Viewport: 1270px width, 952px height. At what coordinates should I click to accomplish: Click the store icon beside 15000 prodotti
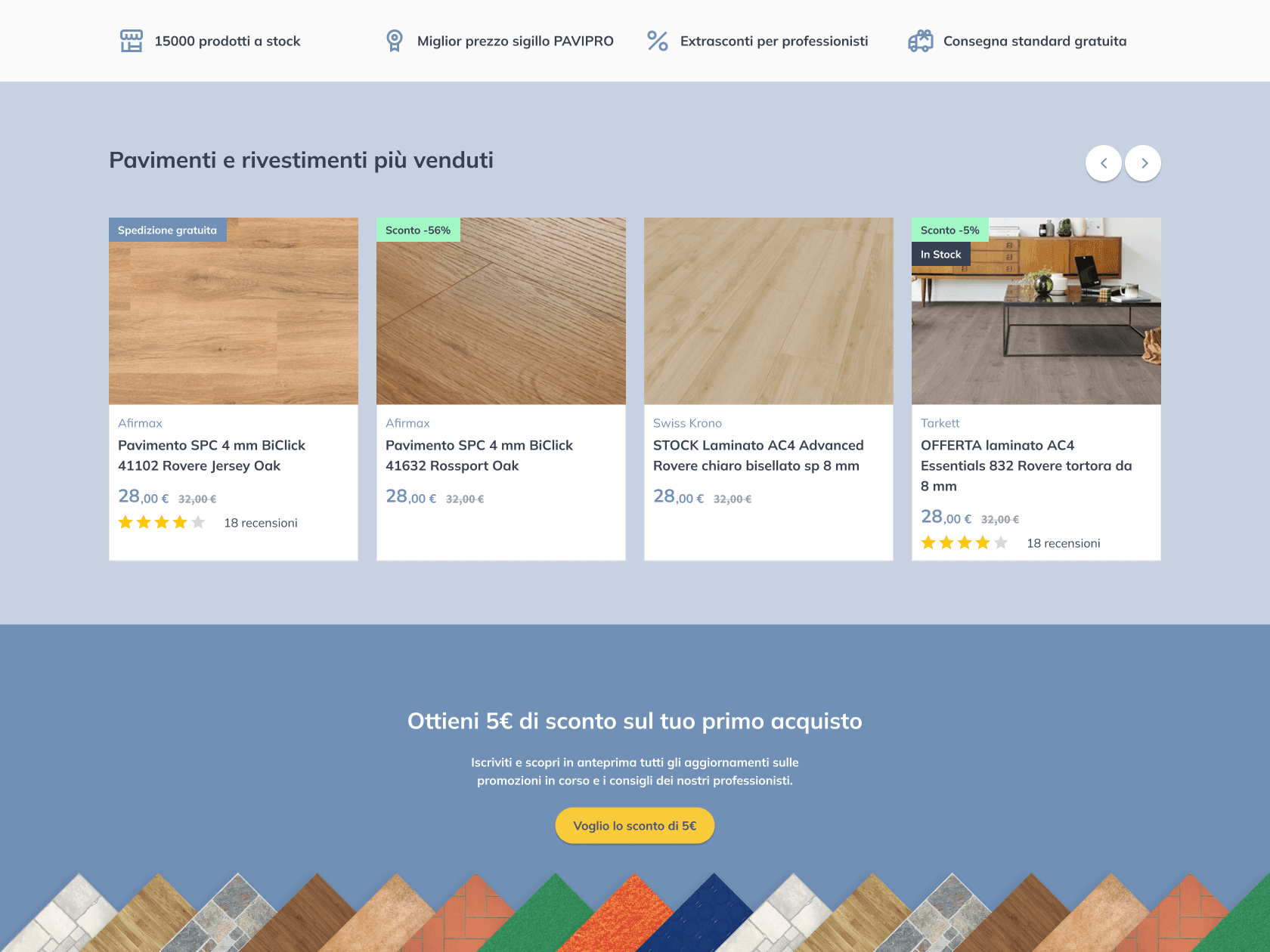coord(132,41)
